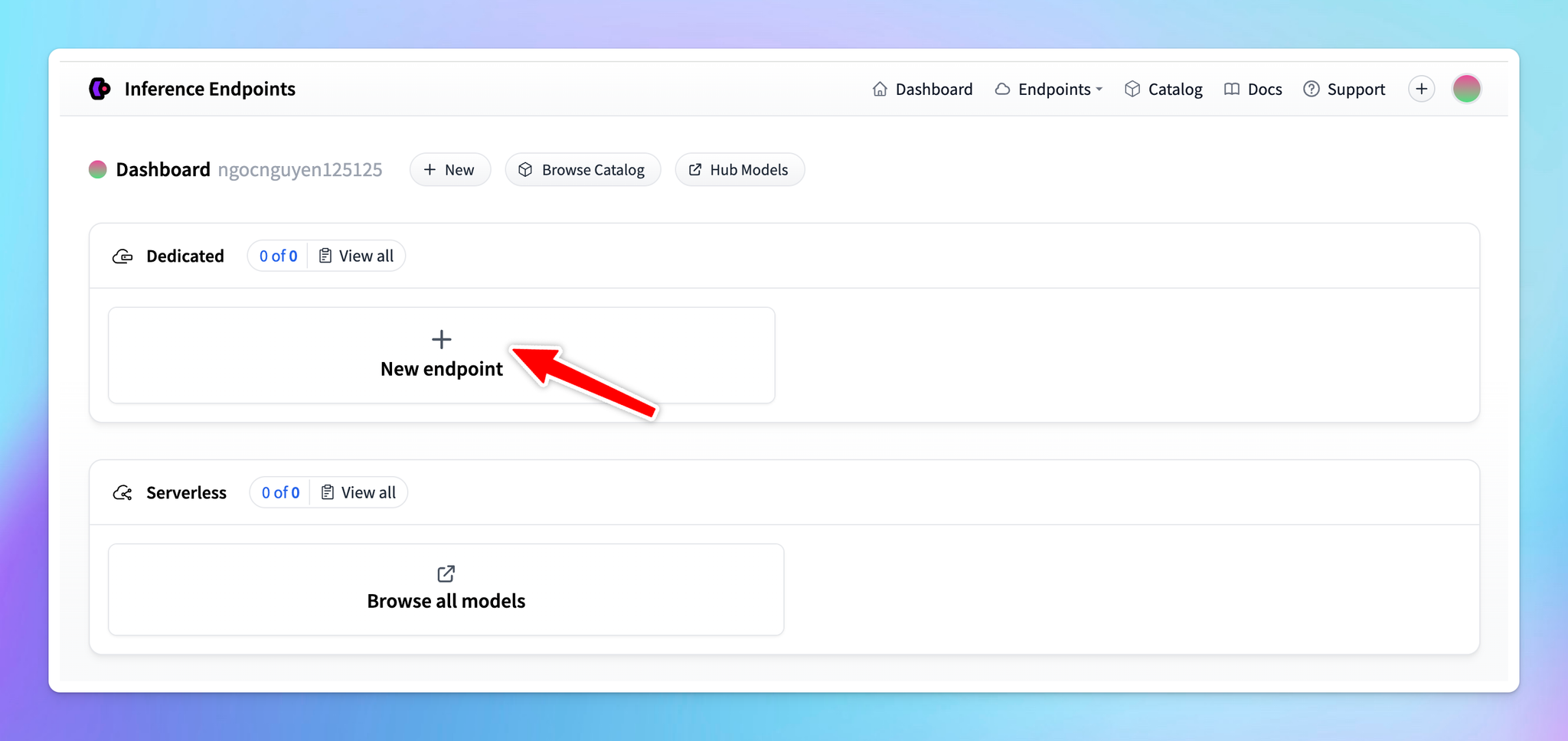Click the cloud icon beside Endpoints nav
This screenshot has width=1568, height=741.
pyautogui.click(x=1002, y=89)
